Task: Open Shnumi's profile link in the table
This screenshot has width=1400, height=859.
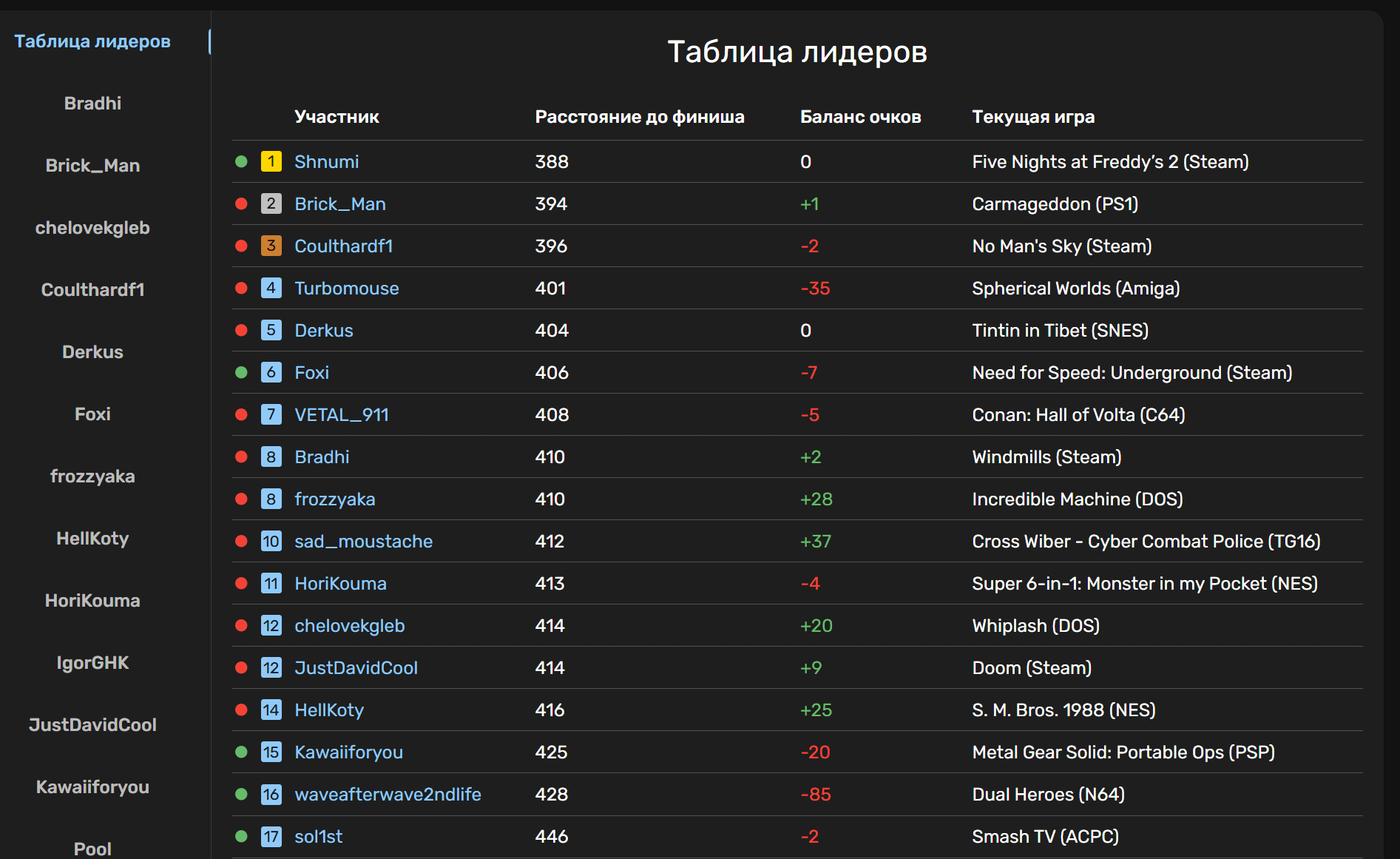Action: click(x=326, y=161)
